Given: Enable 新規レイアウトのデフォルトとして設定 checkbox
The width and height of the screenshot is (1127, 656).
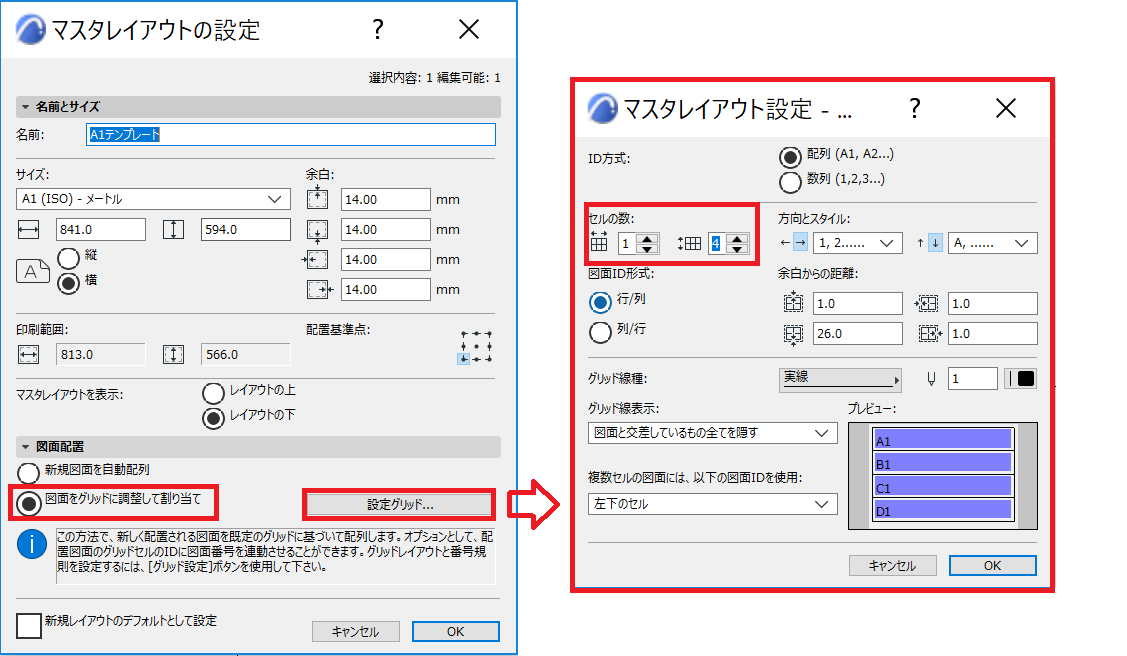Looking at the screenshot, I should (29, 625).
